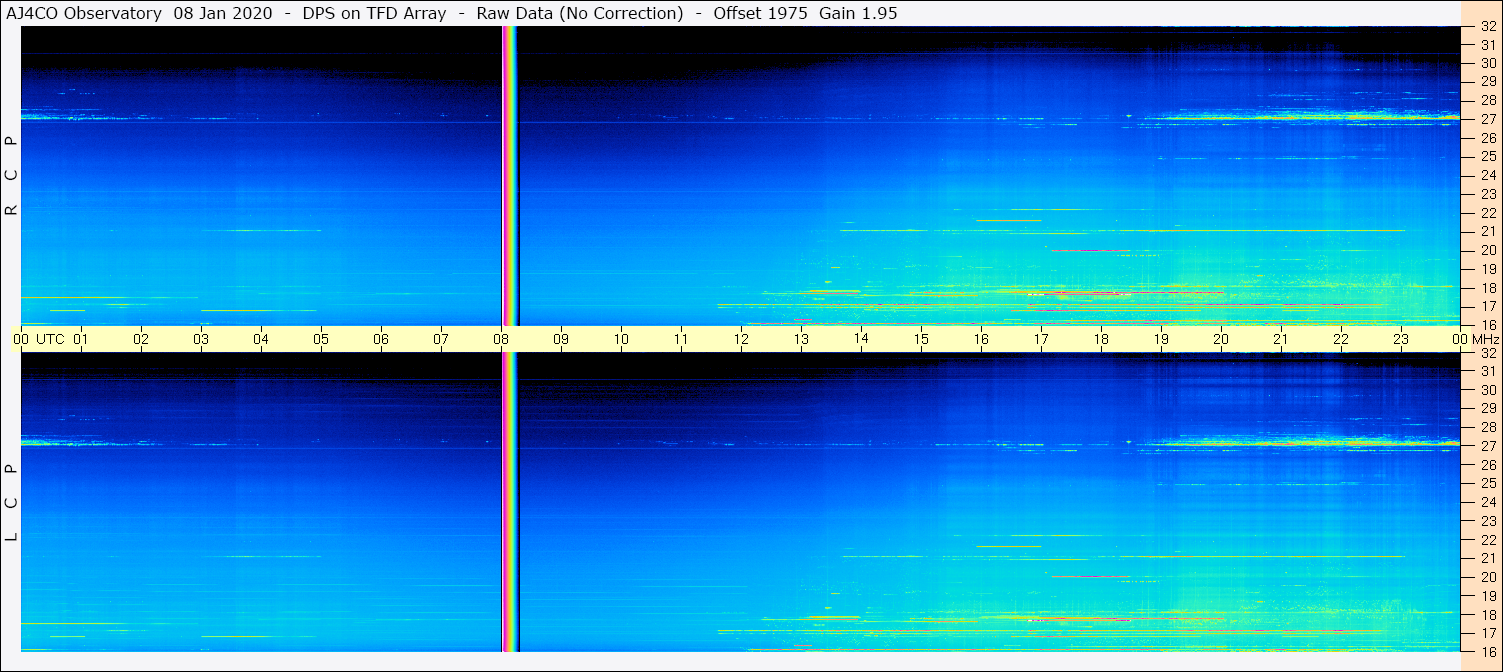Viewport: 1503px width, 672px height.
Task: Click the 19 MHz label on LCP frequency scale
Action: pyautogui.click(x=1487, y=595)
